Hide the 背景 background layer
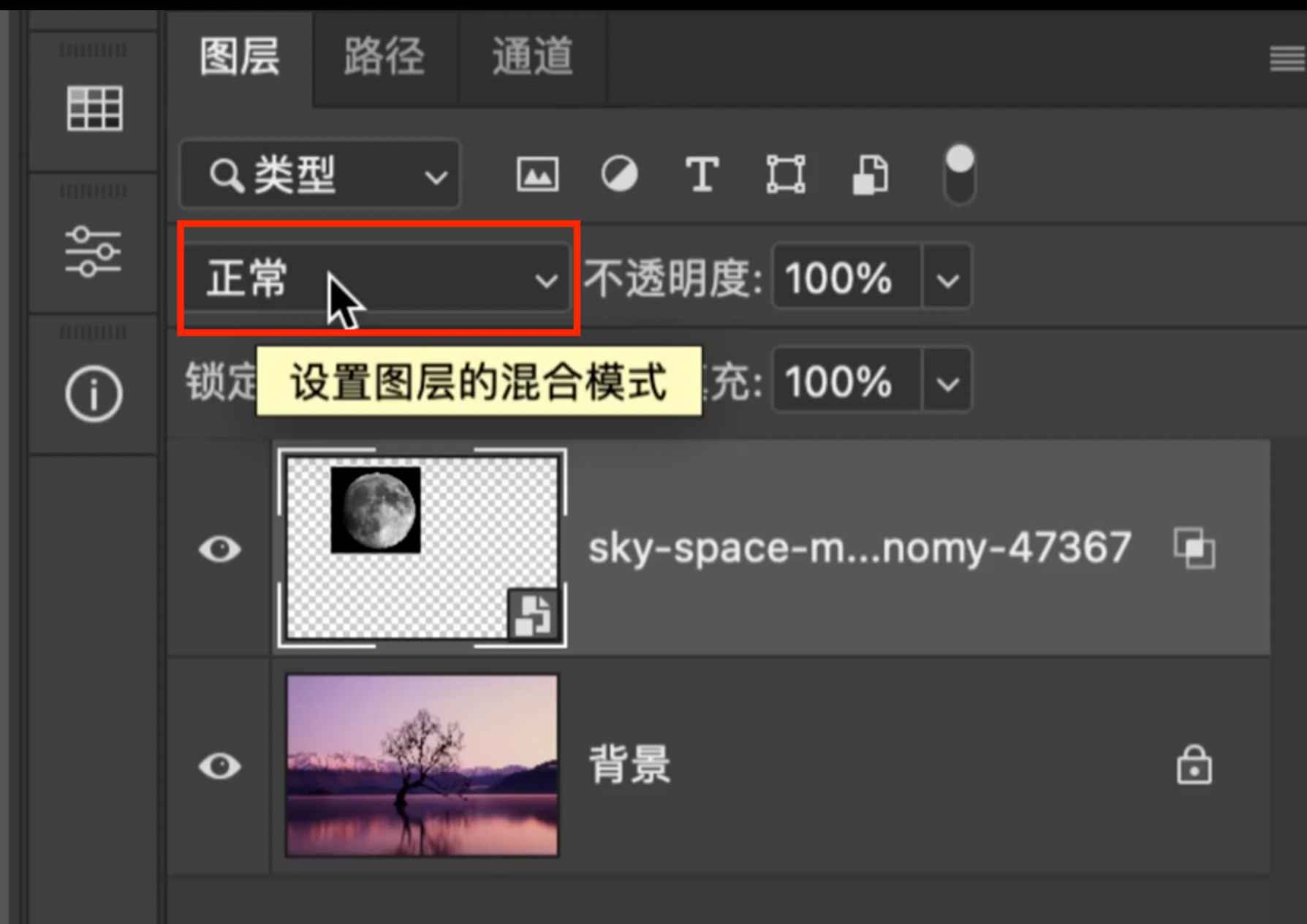 [x=219, y=766]
